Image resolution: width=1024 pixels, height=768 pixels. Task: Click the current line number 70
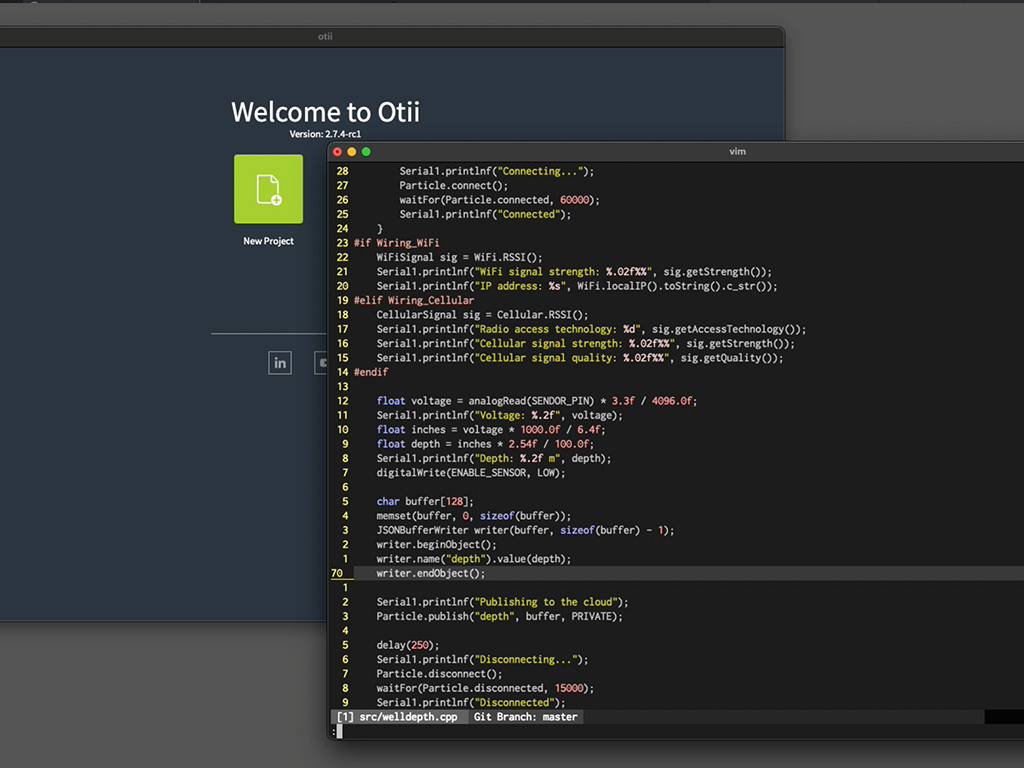coord(337,574)
